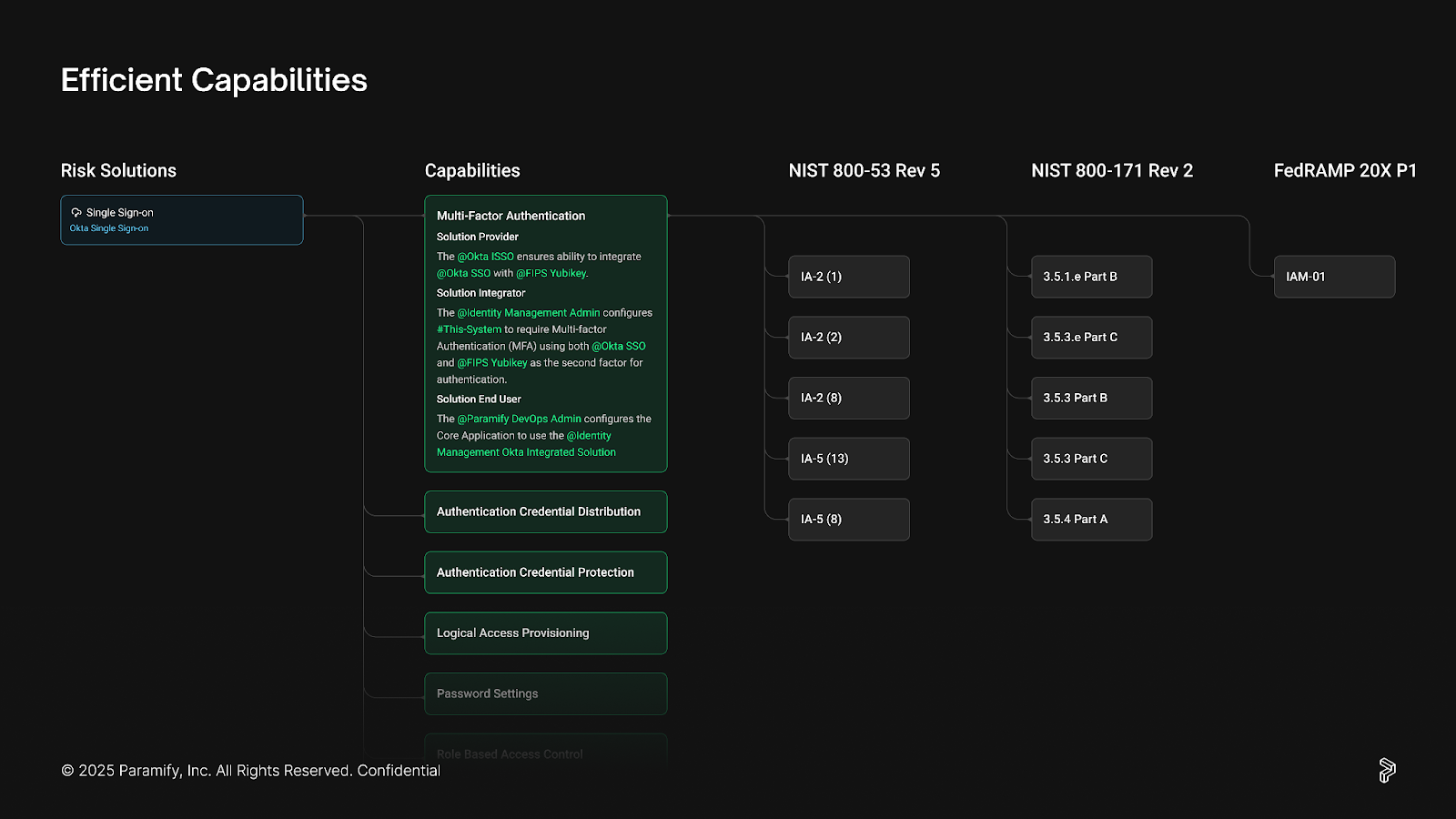
Task: Select the IAM-01 FedRAMP box
Action: (1334, 277)
